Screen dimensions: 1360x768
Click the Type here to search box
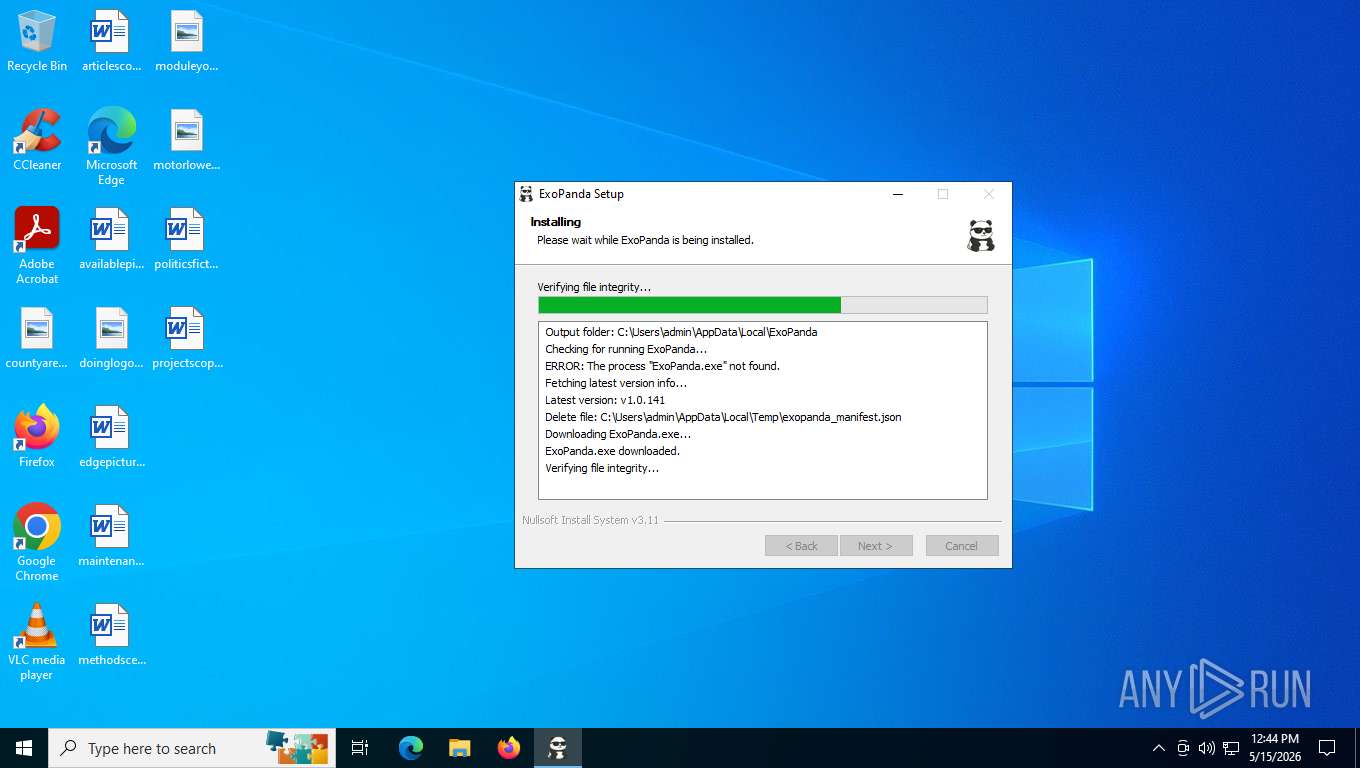coord(192,748)
